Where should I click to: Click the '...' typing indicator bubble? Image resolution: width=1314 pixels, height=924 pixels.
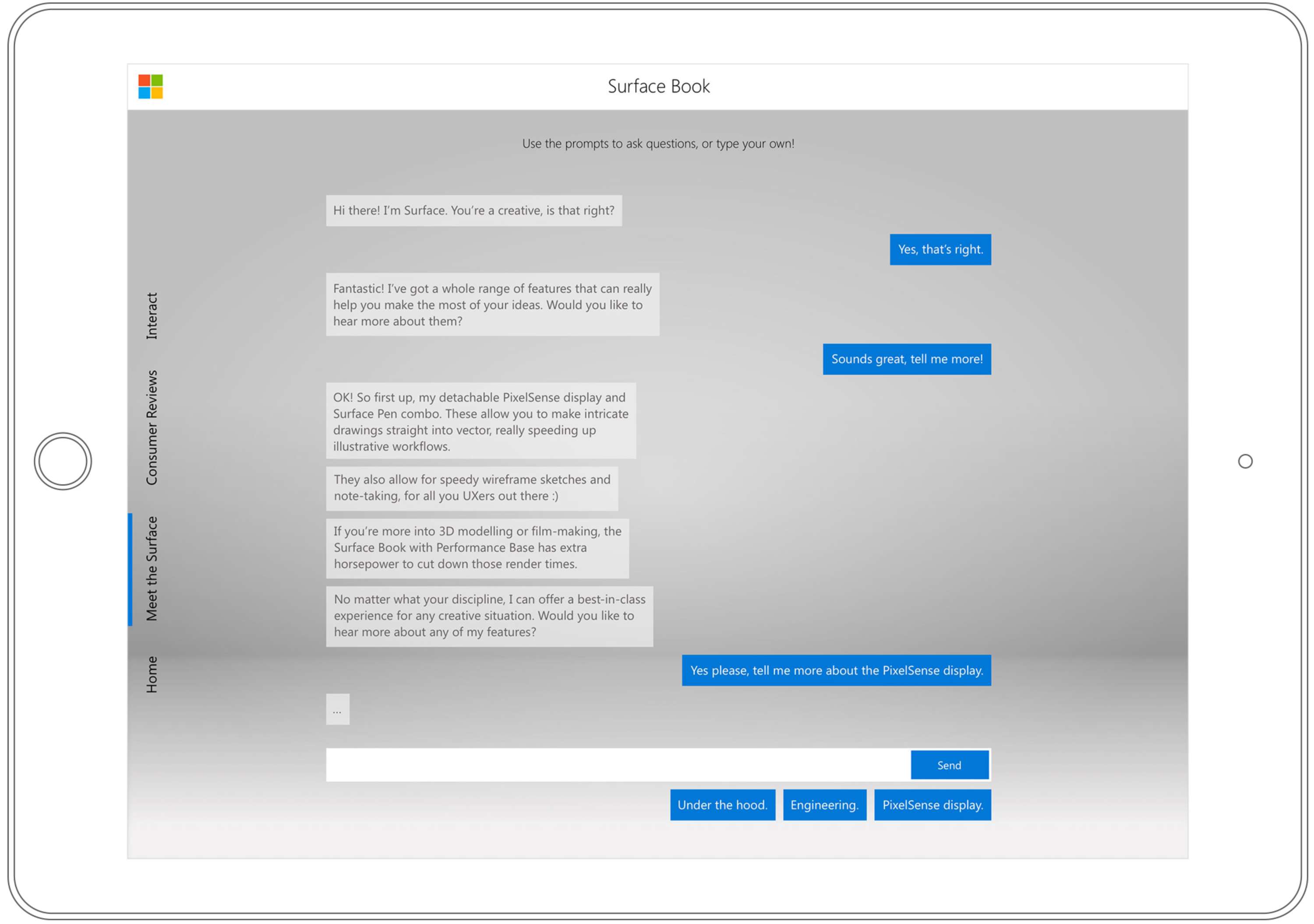tap(338, 709)
